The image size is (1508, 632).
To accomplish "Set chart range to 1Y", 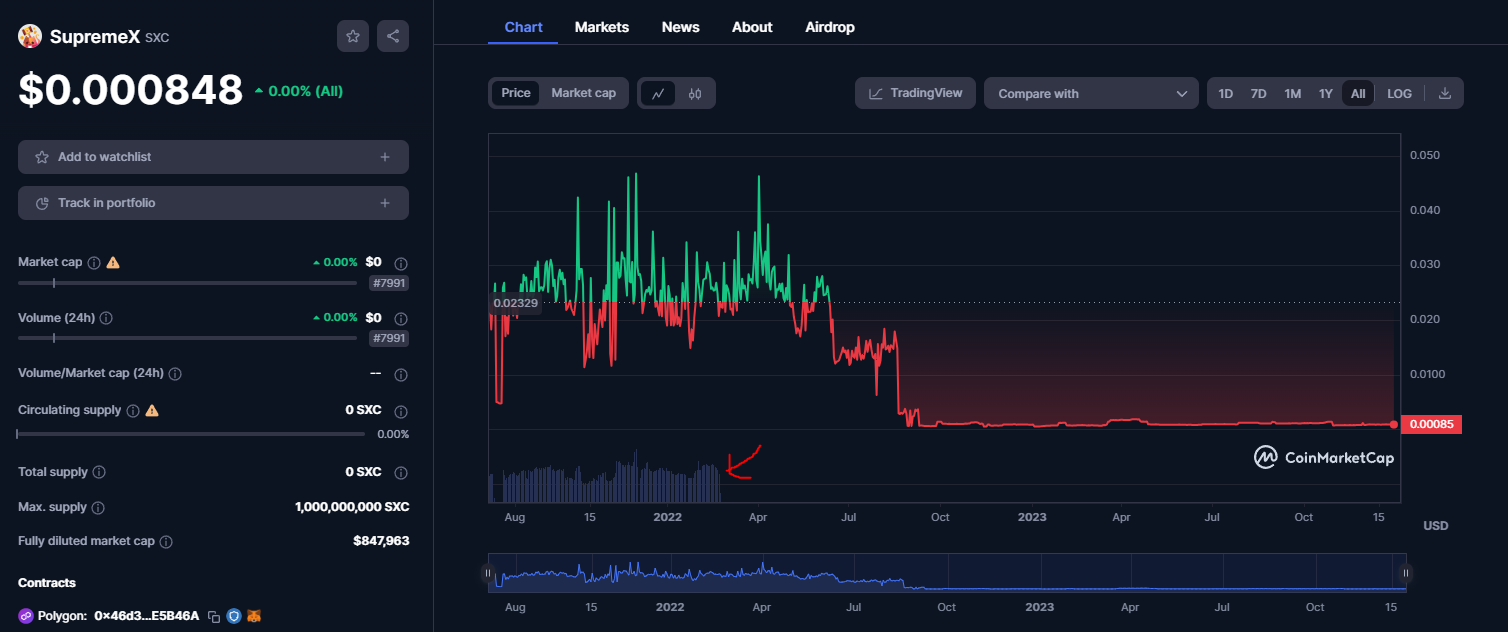I will 1326,93.
